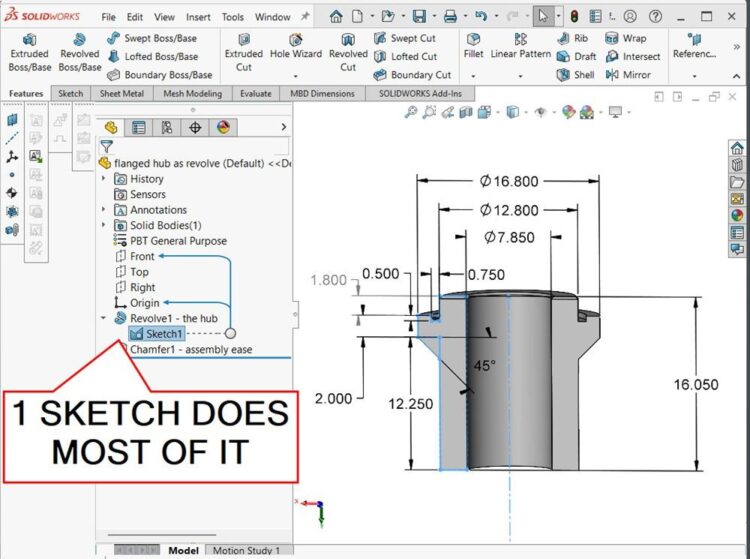This screenshot has width=750, height=559.
Task: Start the Linear Pattern tool
Action: [520, 47]
